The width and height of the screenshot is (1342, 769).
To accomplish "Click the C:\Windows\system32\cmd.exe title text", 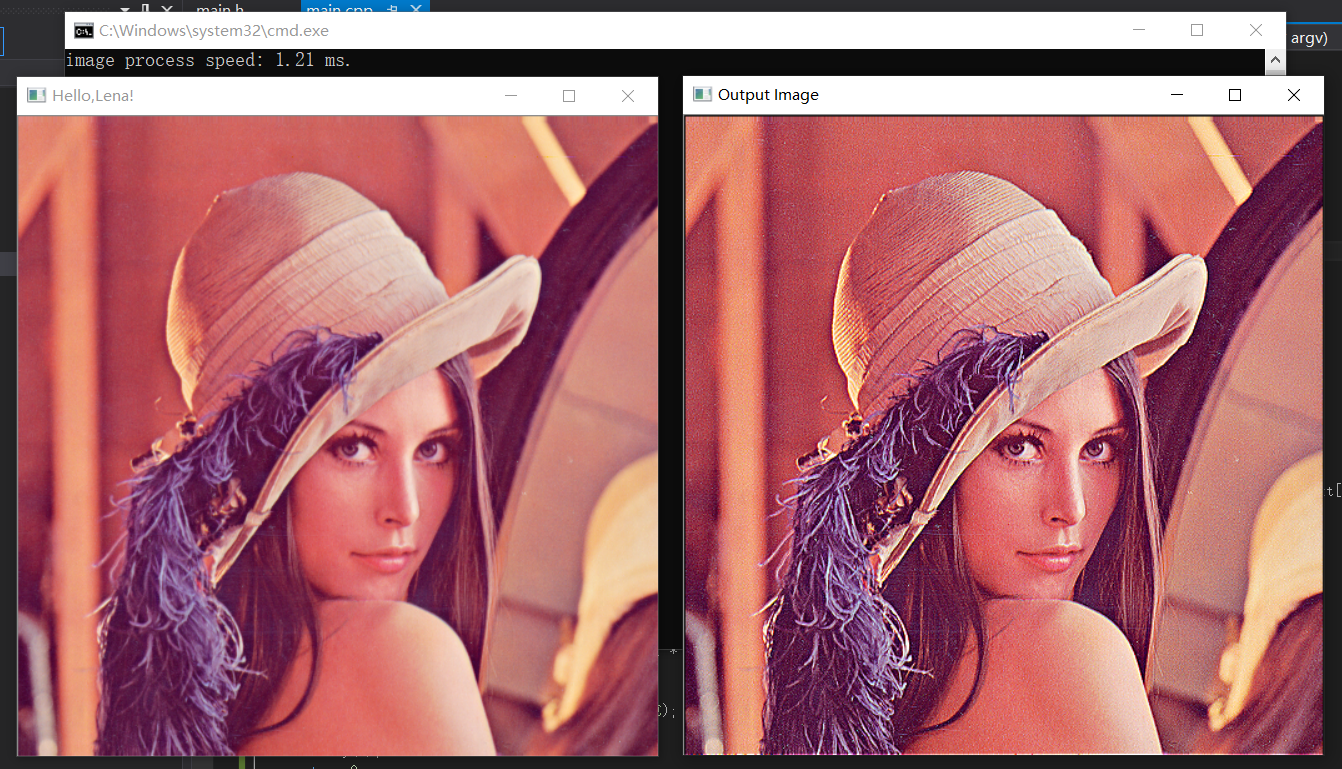I will (214, 31).
